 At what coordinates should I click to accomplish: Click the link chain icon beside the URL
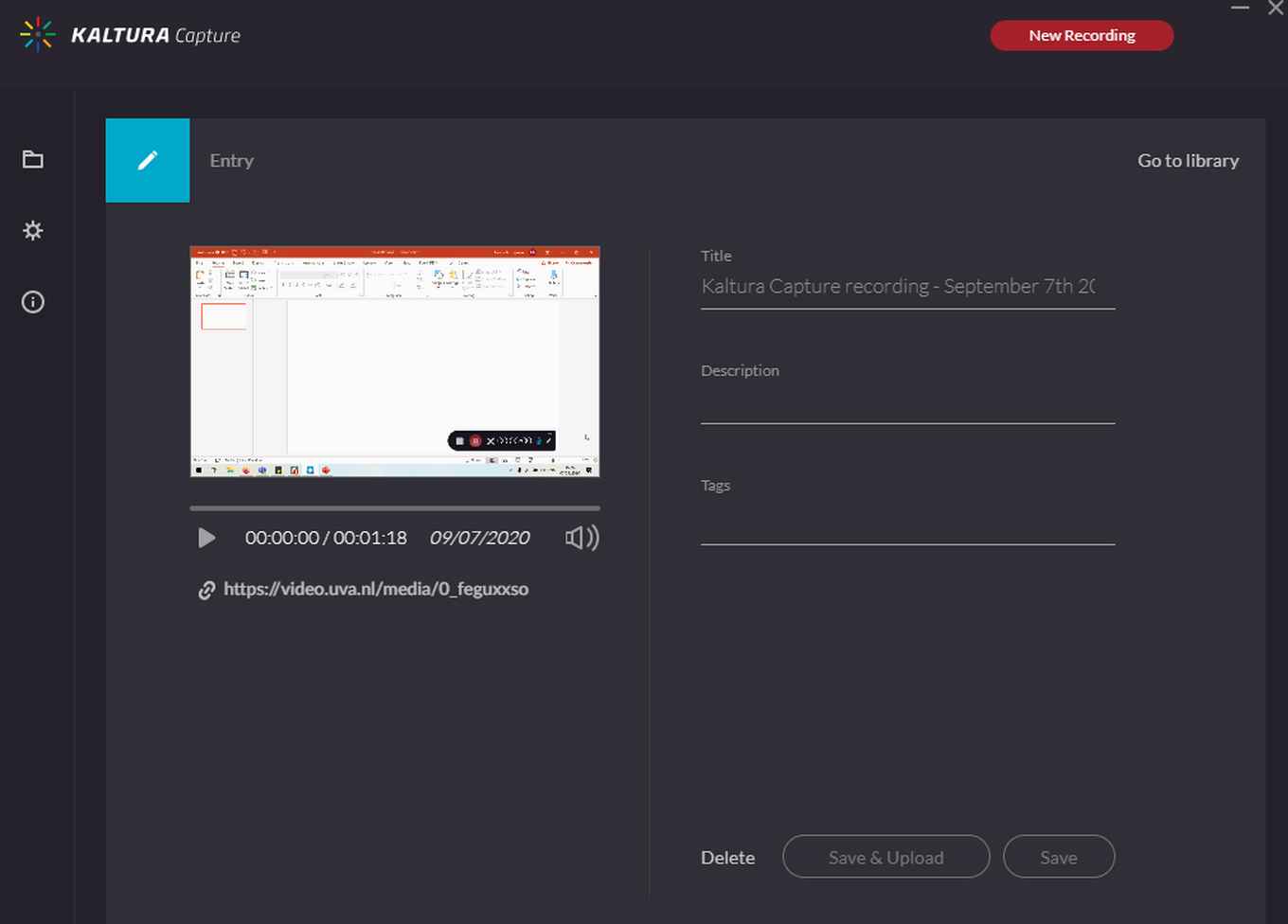pyautogui.click(x=206, y=589)
